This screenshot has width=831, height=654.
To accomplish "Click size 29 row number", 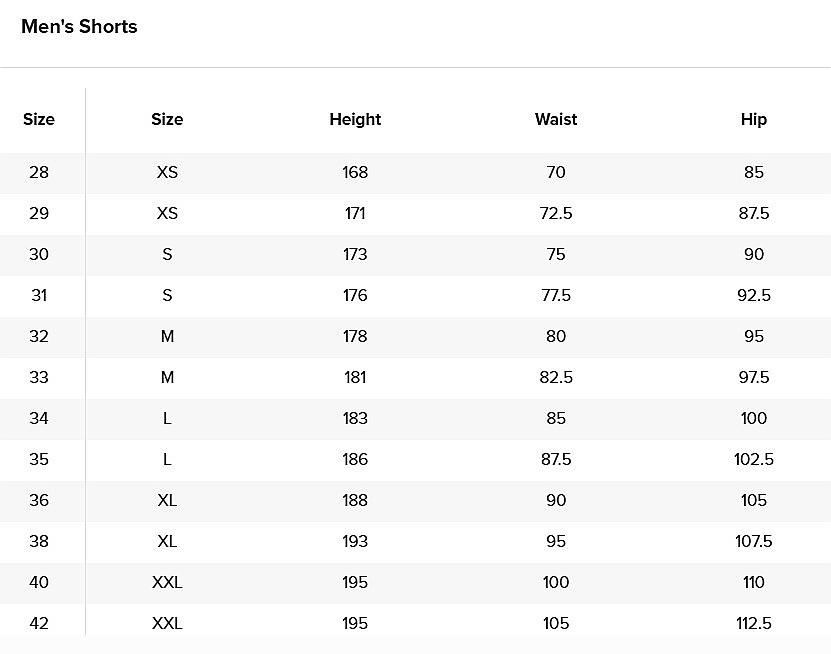I will [x=39, y=213].
